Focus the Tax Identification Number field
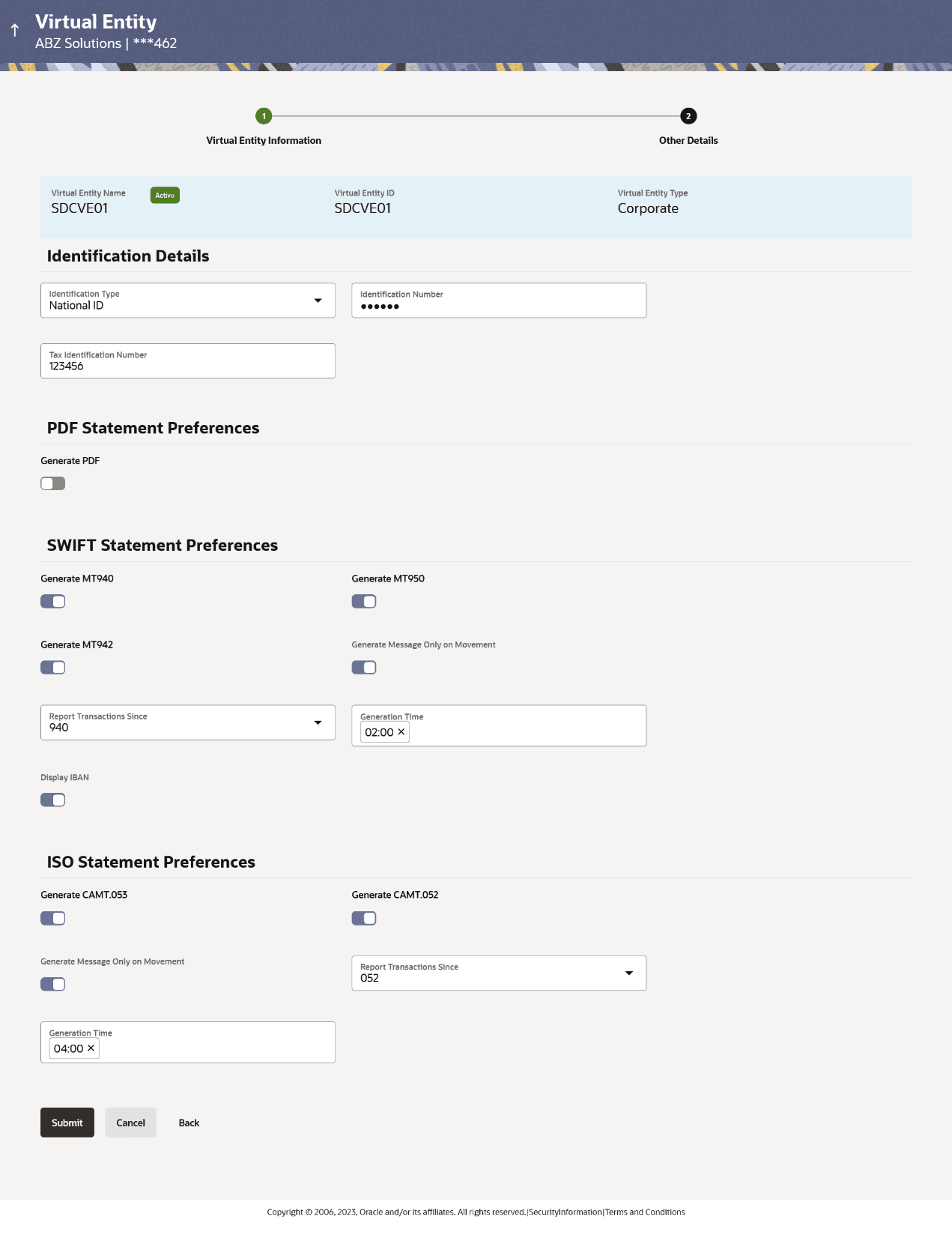 [187, 366]
